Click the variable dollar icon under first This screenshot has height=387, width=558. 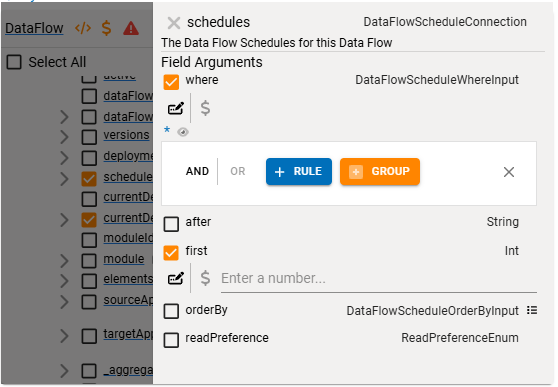[x=205, y=278]
